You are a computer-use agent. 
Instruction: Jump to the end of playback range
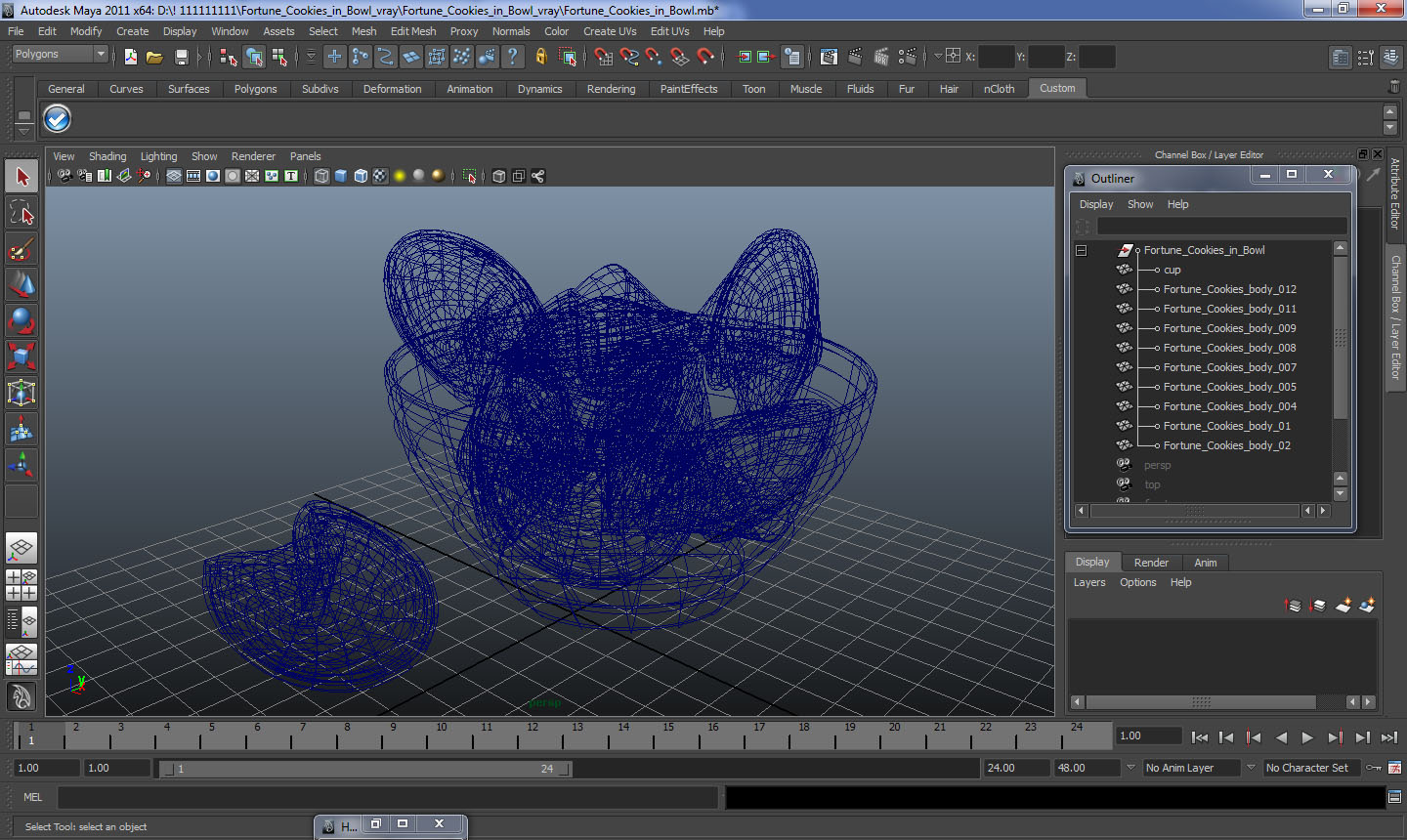point(1389,738)
